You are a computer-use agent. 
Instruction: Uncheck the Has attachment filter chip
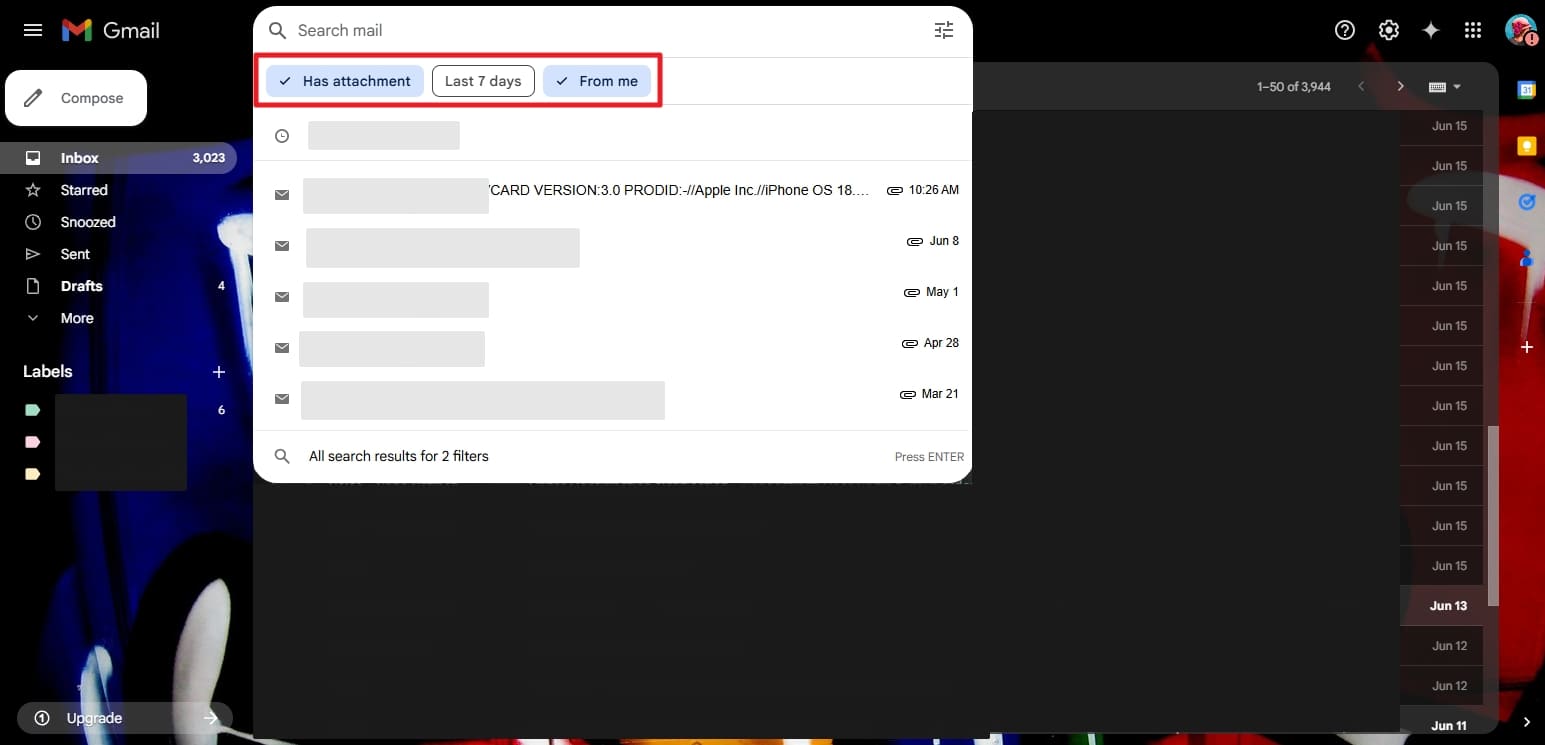click(344, 81)
